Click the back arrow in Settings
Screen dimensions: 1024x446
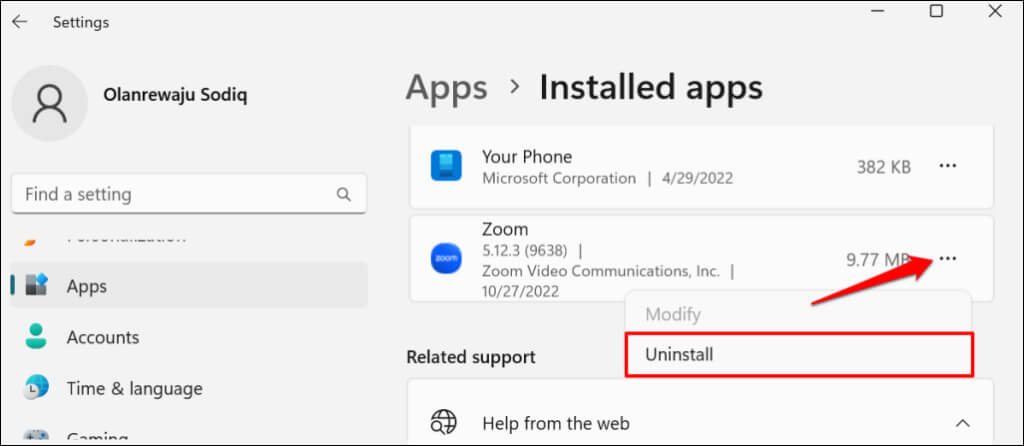coord(20,21)
